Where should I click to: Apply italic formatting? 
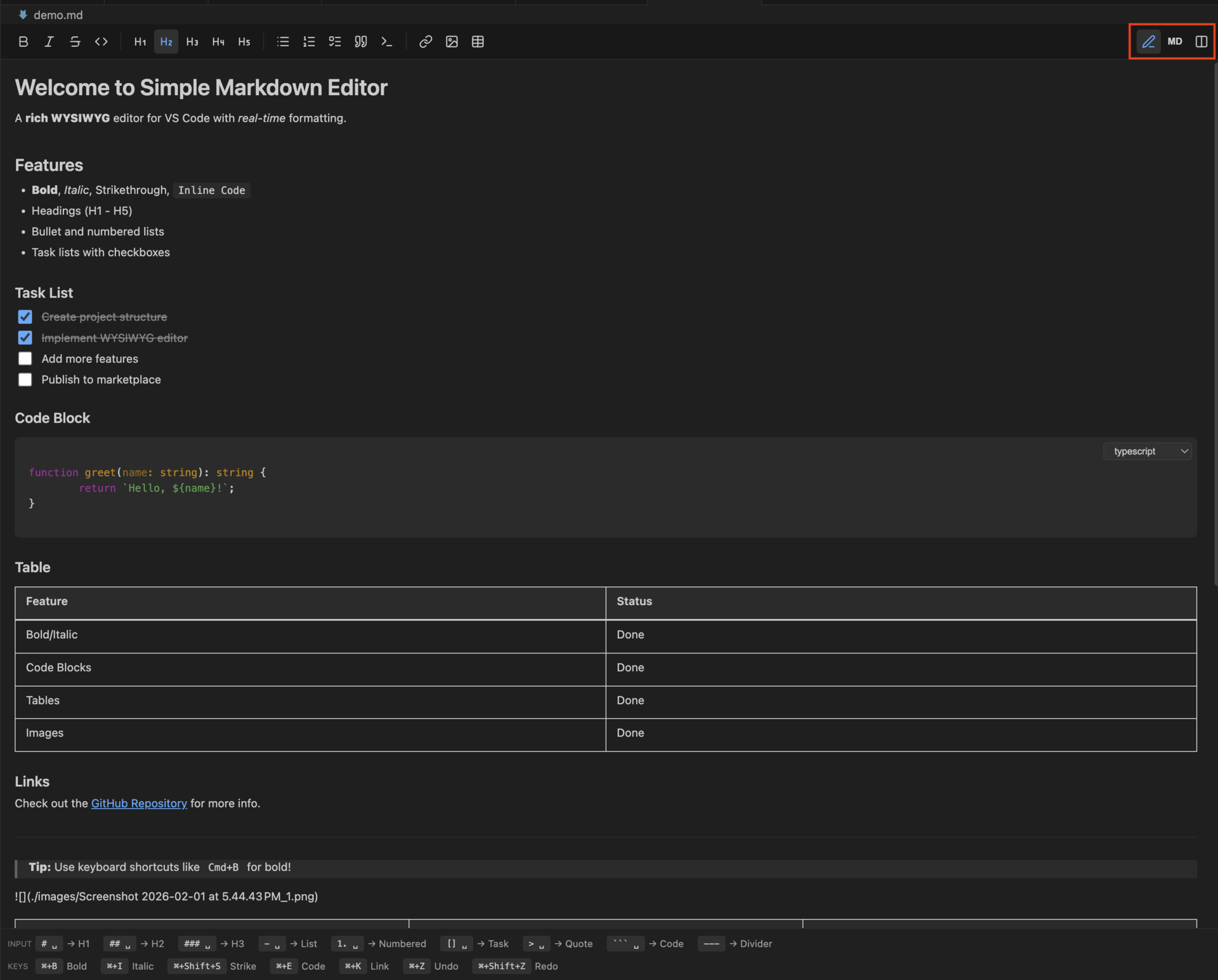49,41
